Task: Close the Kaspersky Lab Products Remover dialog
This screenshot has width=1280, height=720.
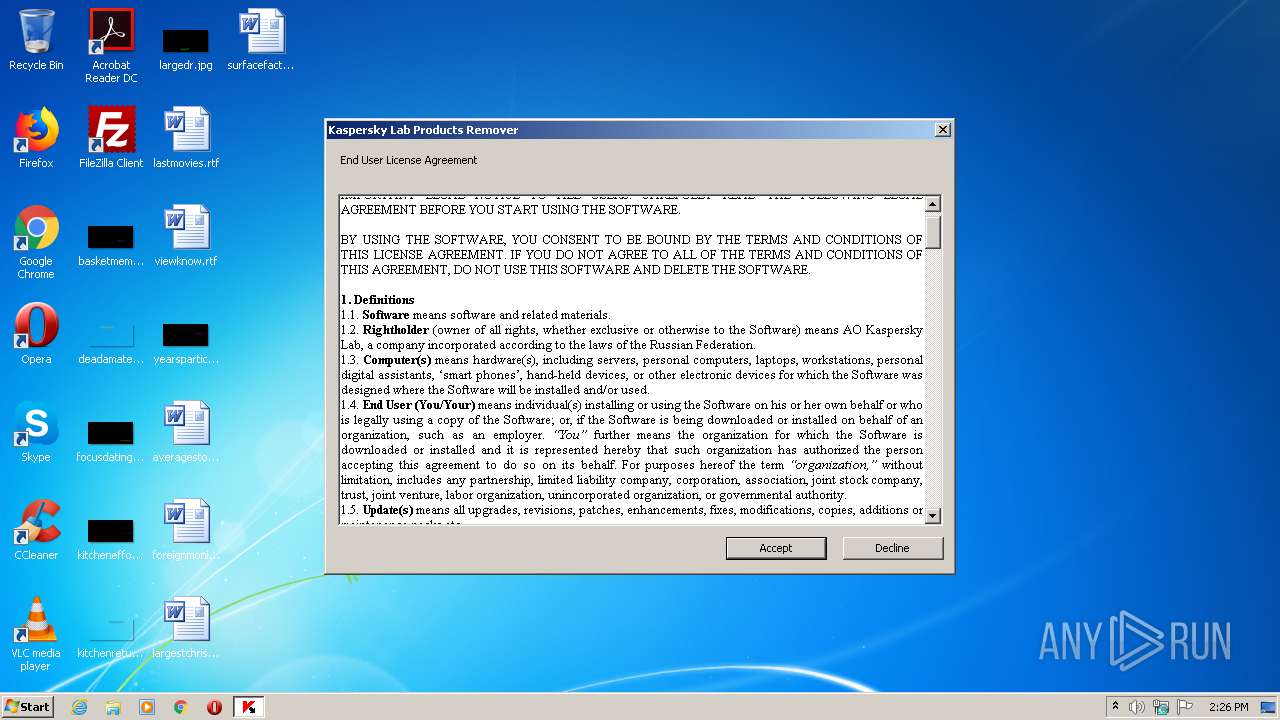Action: [x=942, y=130]
